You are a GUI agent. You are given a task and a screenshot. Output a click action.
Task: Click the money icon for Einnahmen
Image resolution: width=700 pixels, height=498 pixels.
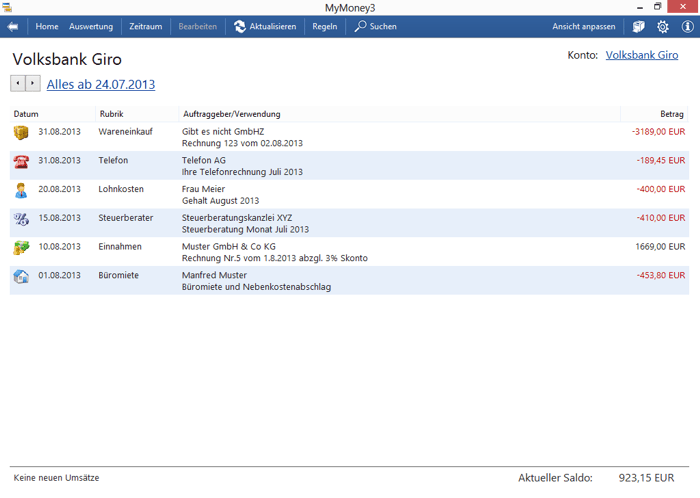21,248
